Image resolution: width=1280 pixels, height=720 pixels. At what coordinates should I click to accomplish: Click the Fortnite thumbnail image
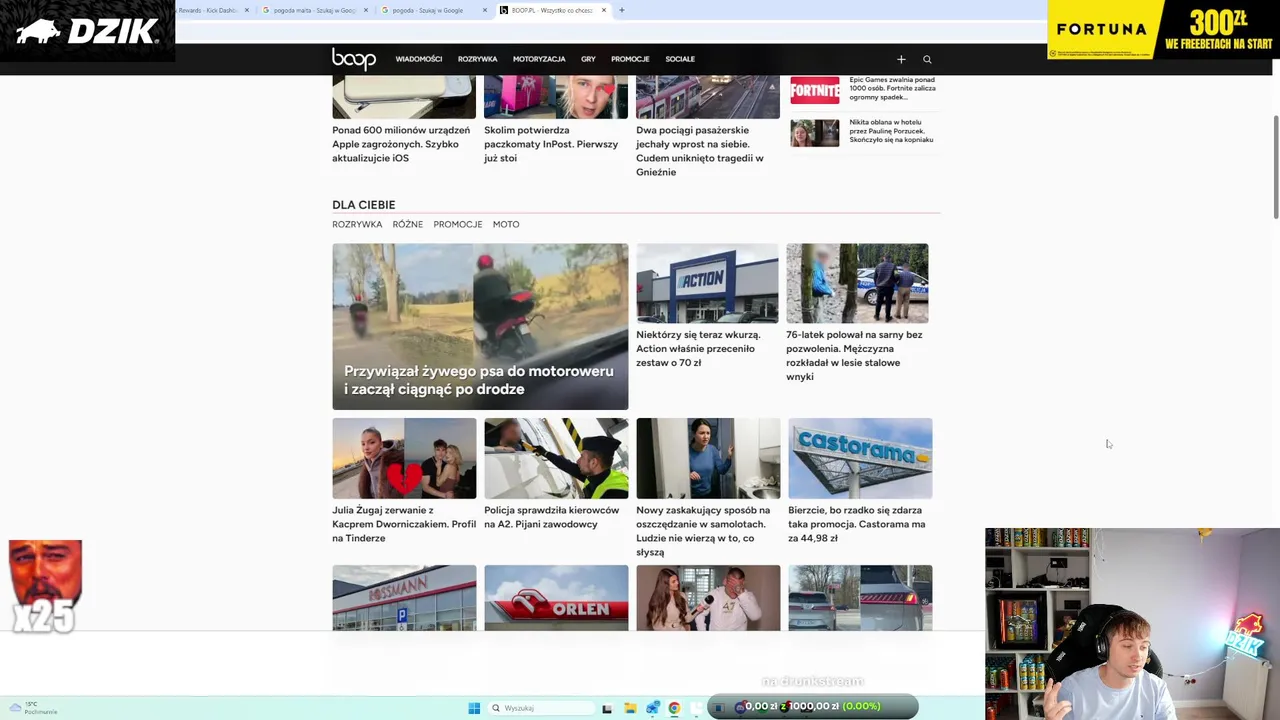click(x=815, y=90)
